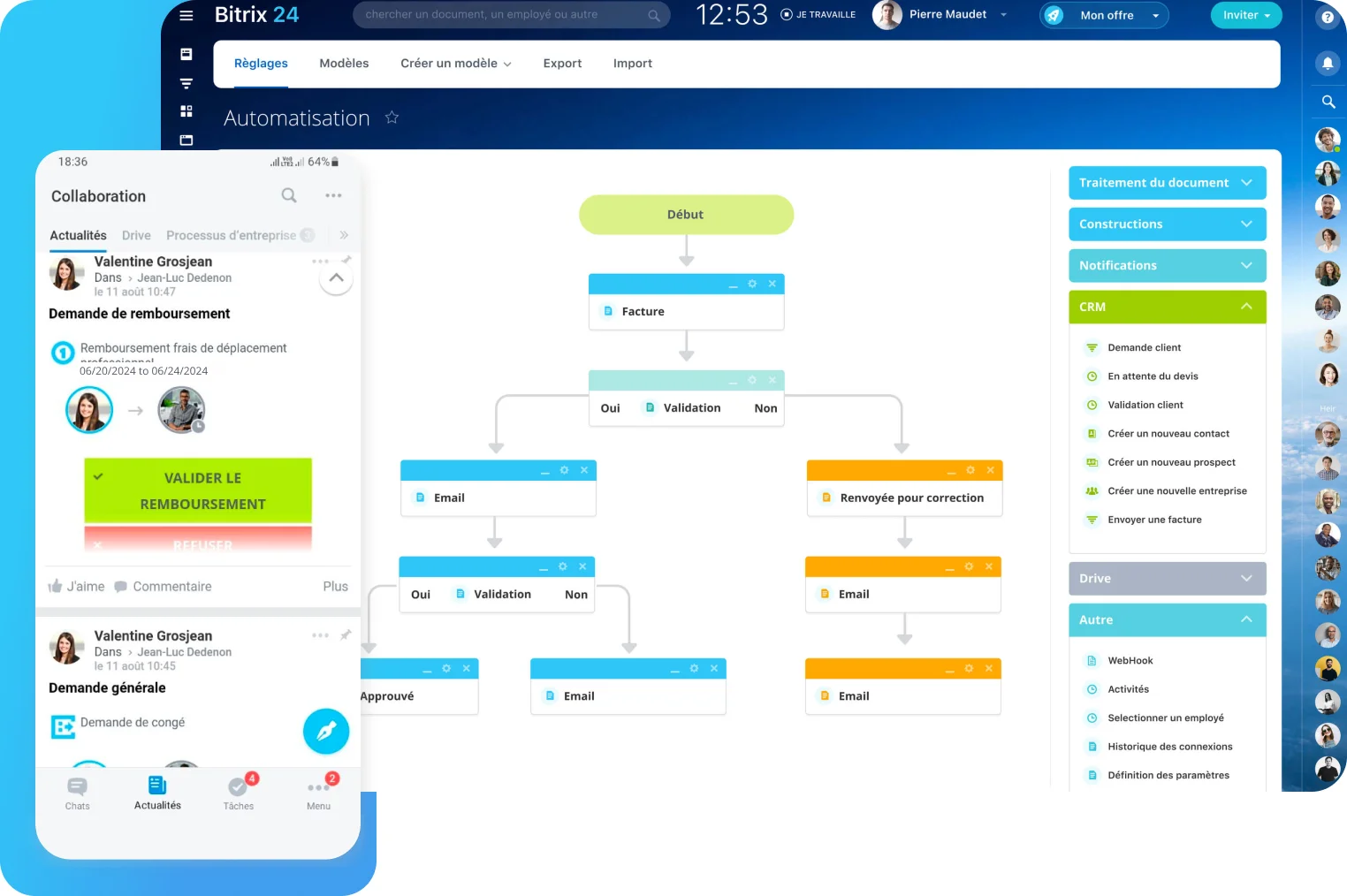Click the filter icon in the dark sidebar

(x=186, y=83)
